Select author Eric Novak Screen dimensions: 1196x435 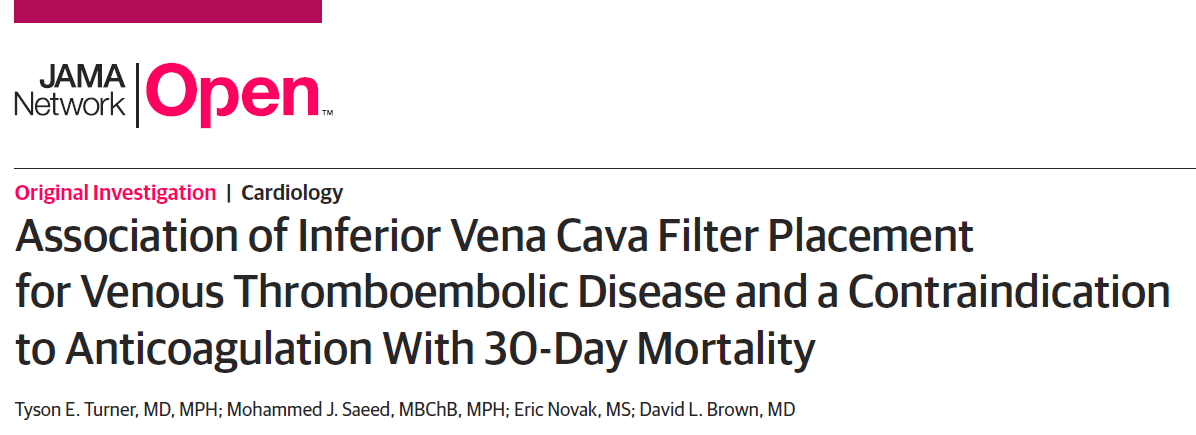click(x=567, y=410)
